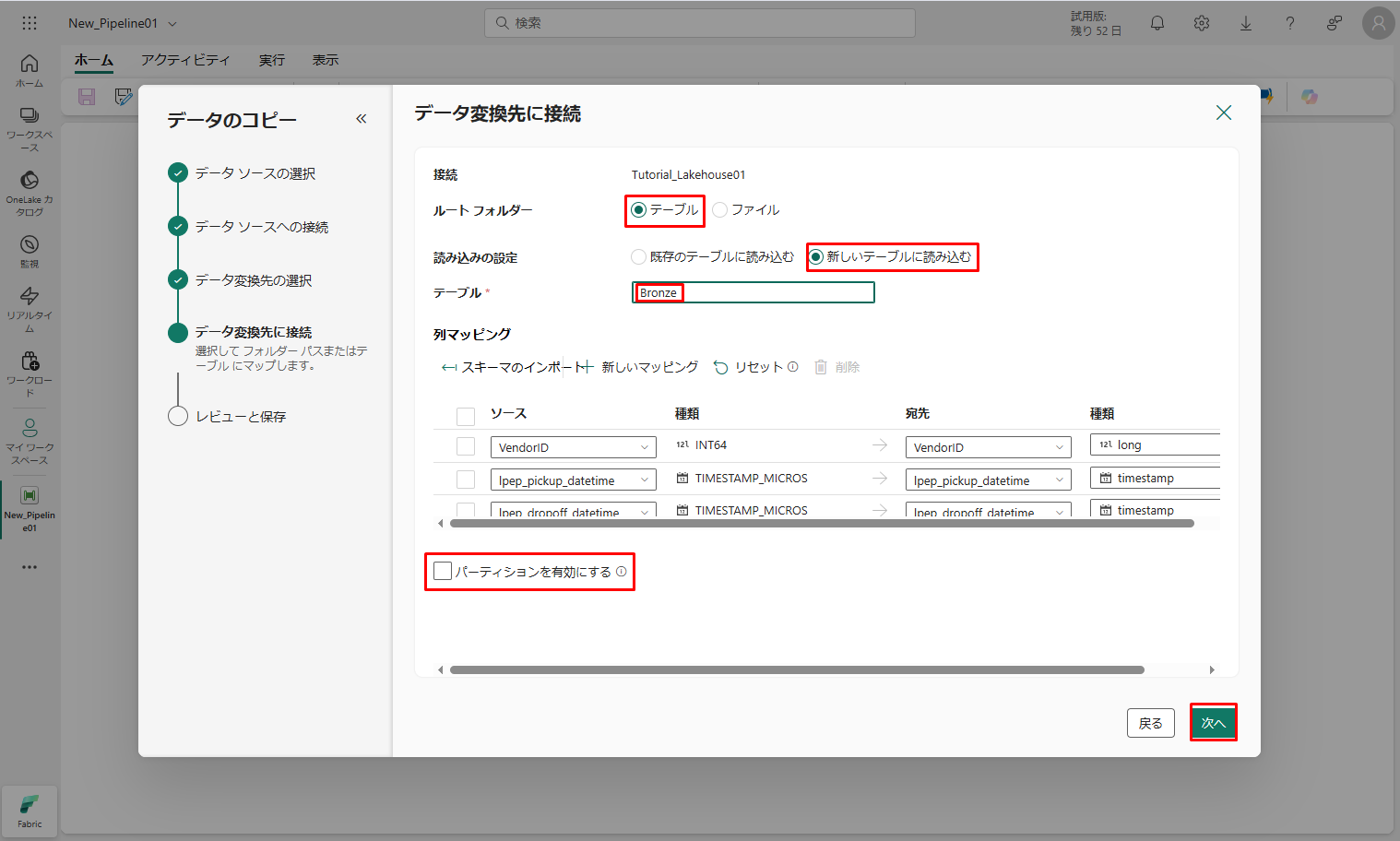Click the dialog bottom horizontal scrollbar

click(x=797, y=670)
